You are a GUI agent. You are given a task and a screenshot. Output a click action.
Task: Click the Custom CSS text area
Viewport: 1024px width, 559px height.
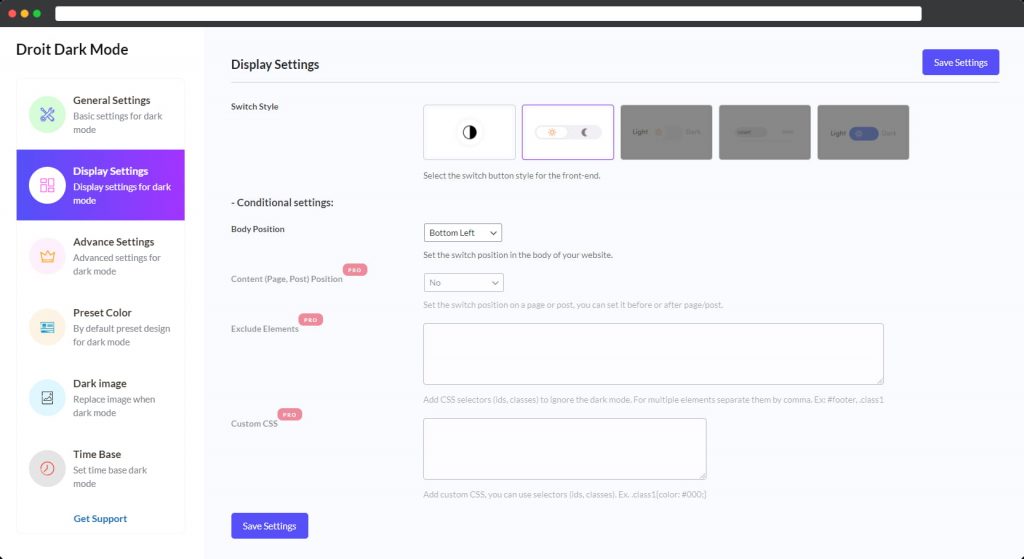(564, 449)
